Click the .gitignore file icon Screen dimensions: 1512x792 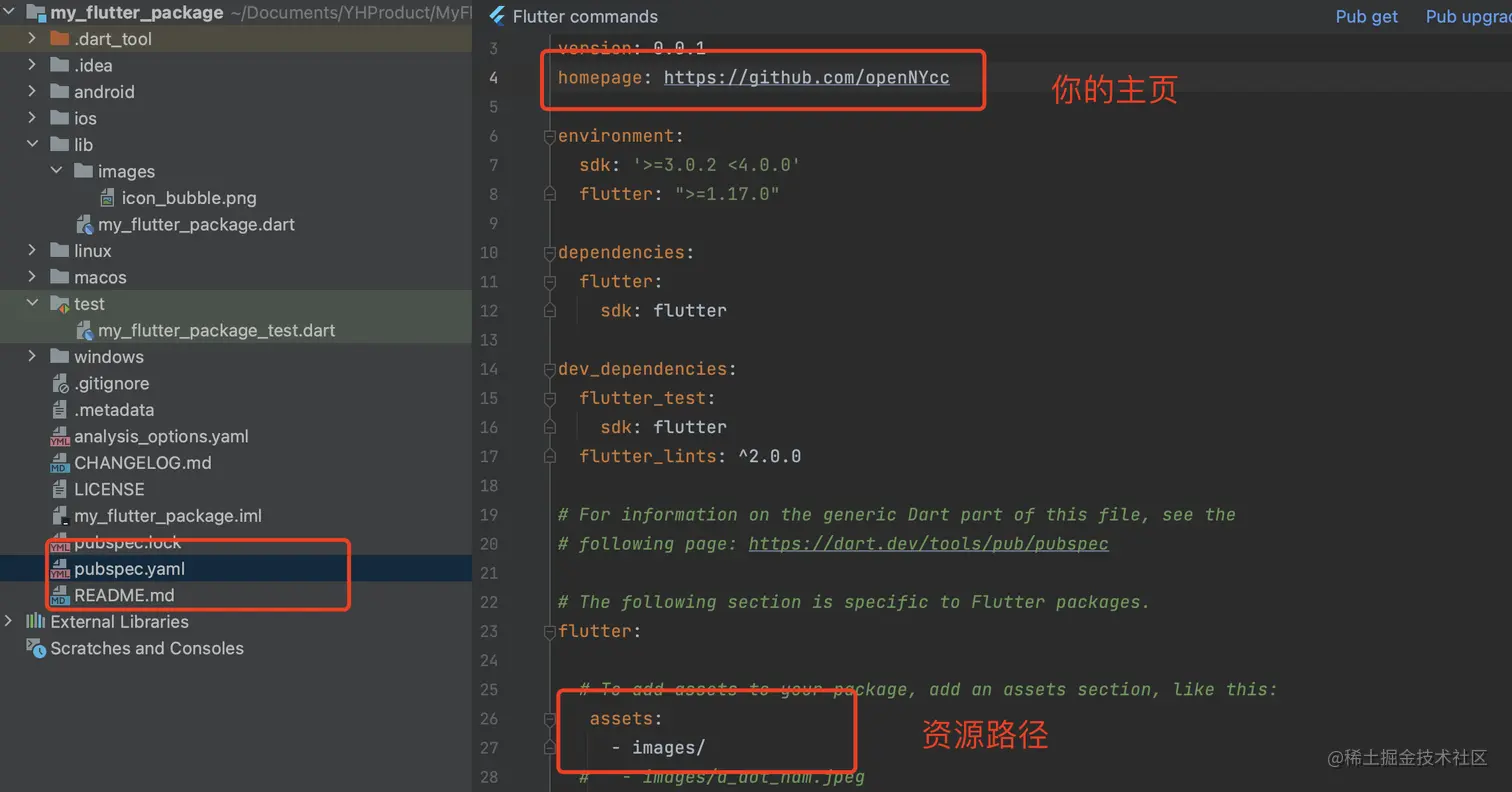[x=59, y=383]
